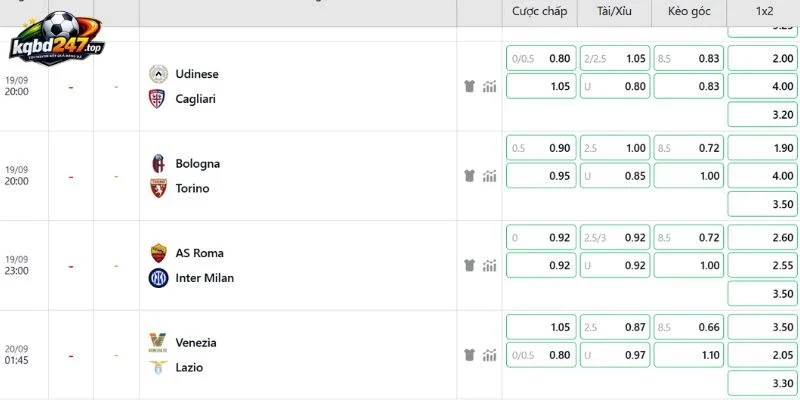This screenshot has height=400, width=800.
Task: View jersey icon for Venezia vs Lazio
Action: click(469, 355)
